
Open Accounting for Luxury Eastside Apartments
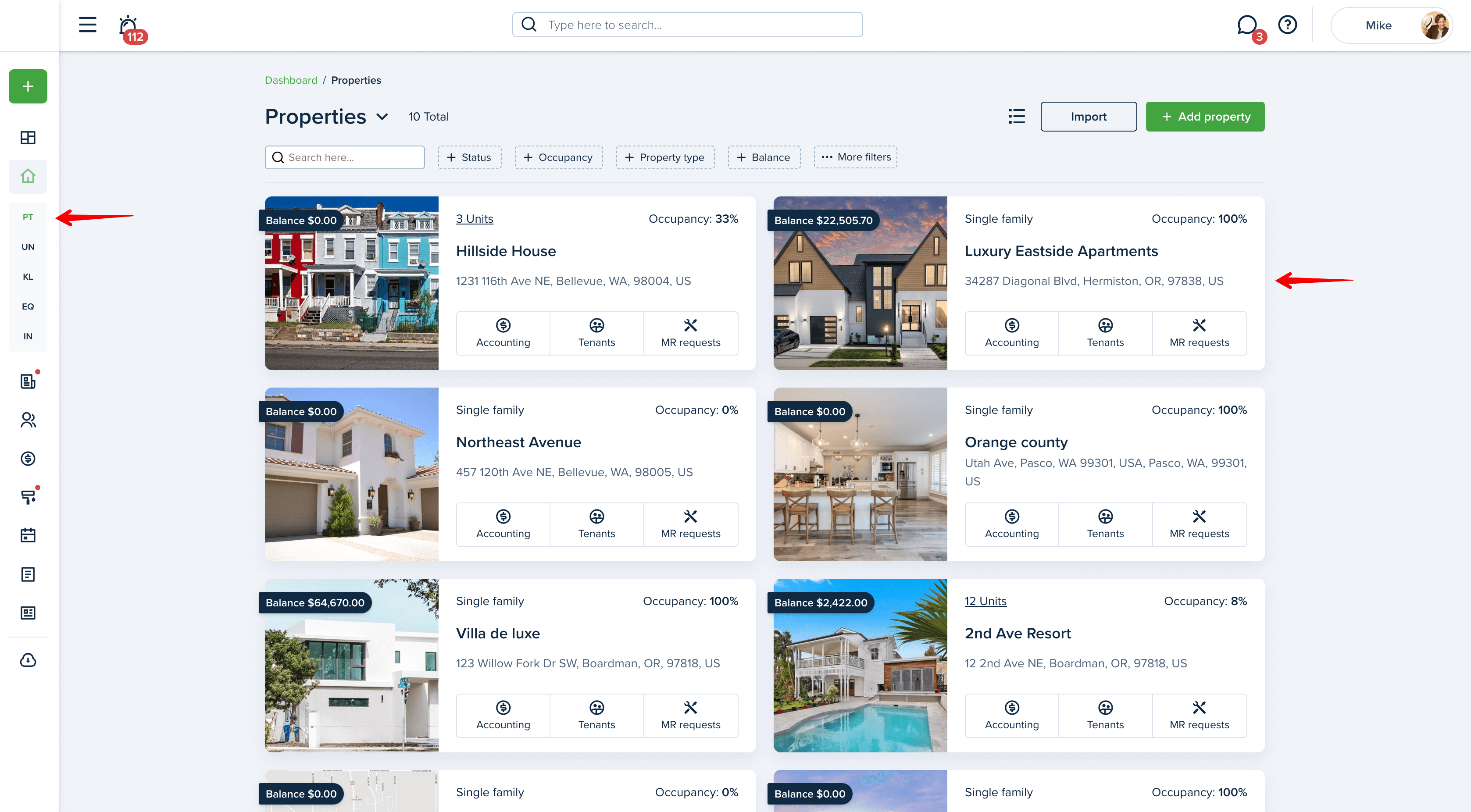[x=1012, y=334]
